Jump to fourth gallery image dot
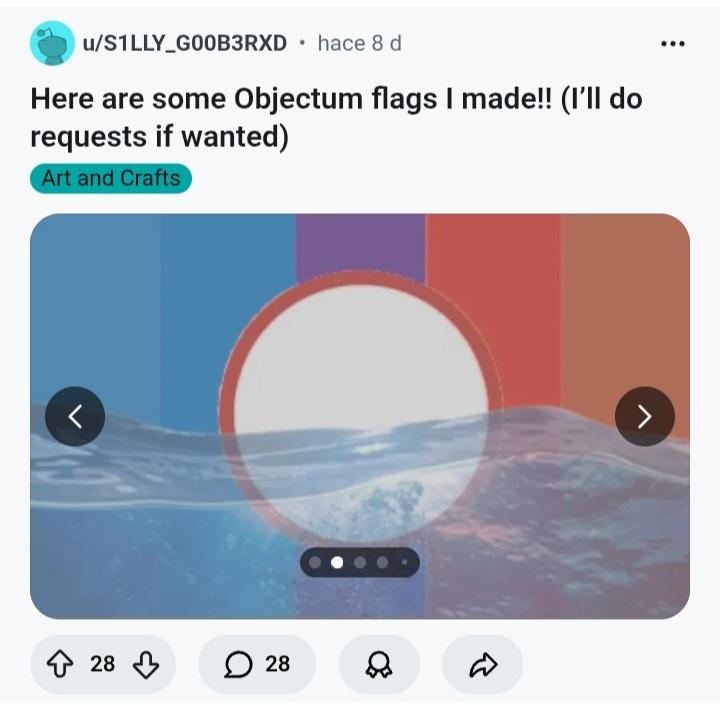 (382, 563)
